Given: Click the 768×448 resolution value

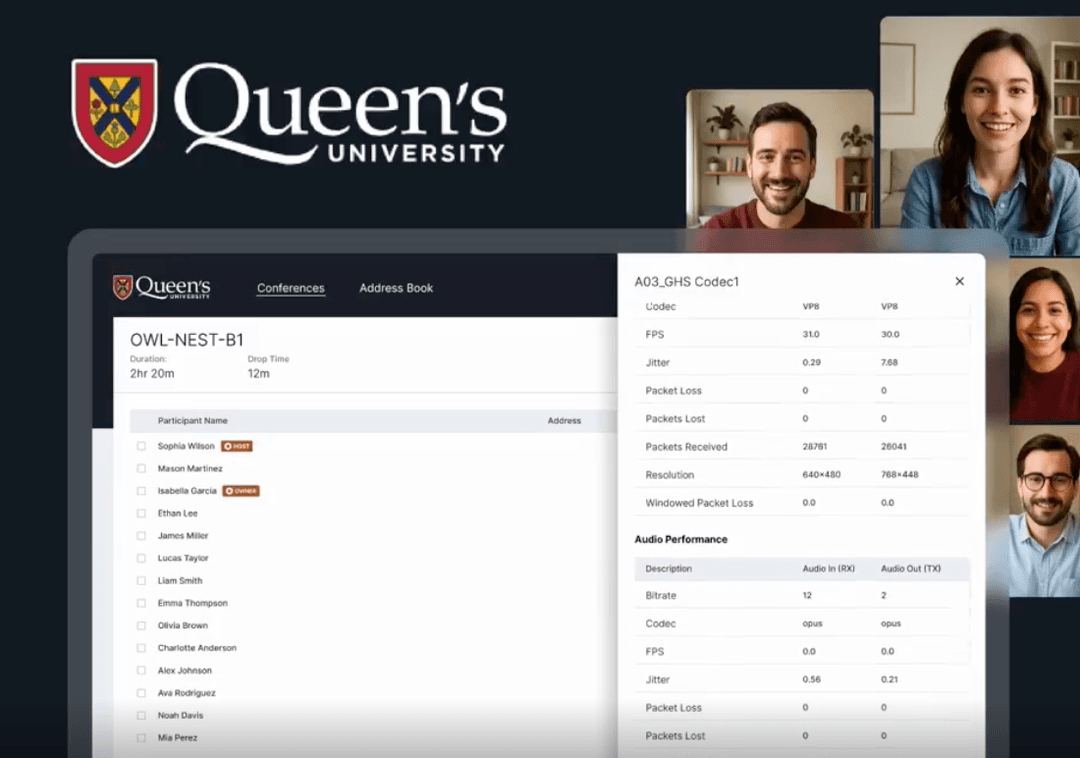Looking at the screenshot, I should [x=900, y=474].
